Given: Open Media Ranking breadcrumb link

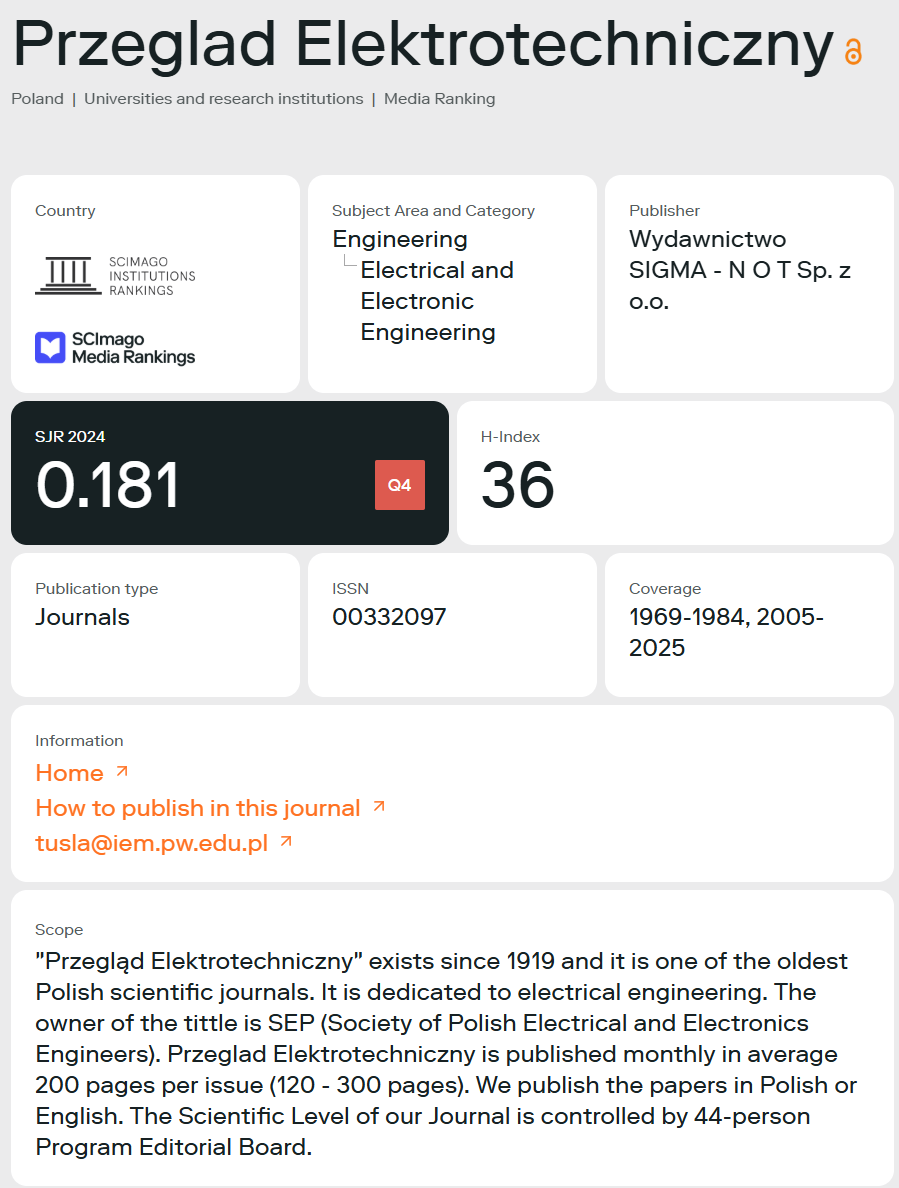Looking at the screenshot, I should point(440,99).
